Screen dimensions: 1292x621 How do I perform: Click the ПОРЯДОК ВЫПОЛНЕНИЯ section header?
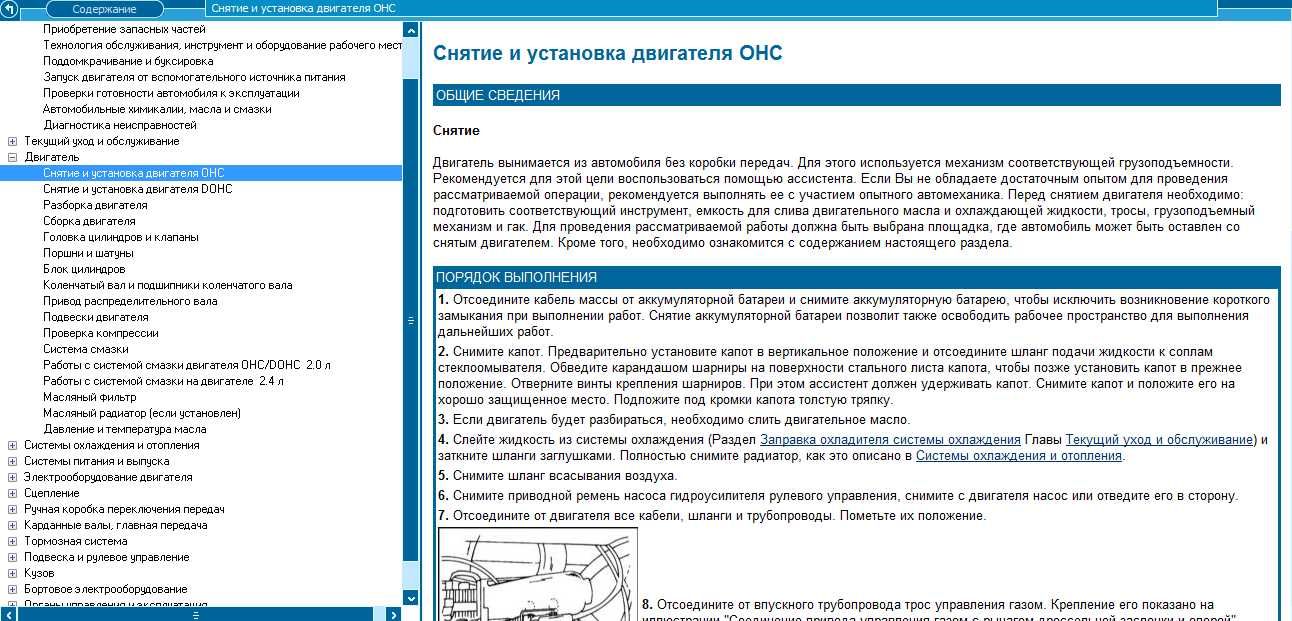(x=856, y=278)
